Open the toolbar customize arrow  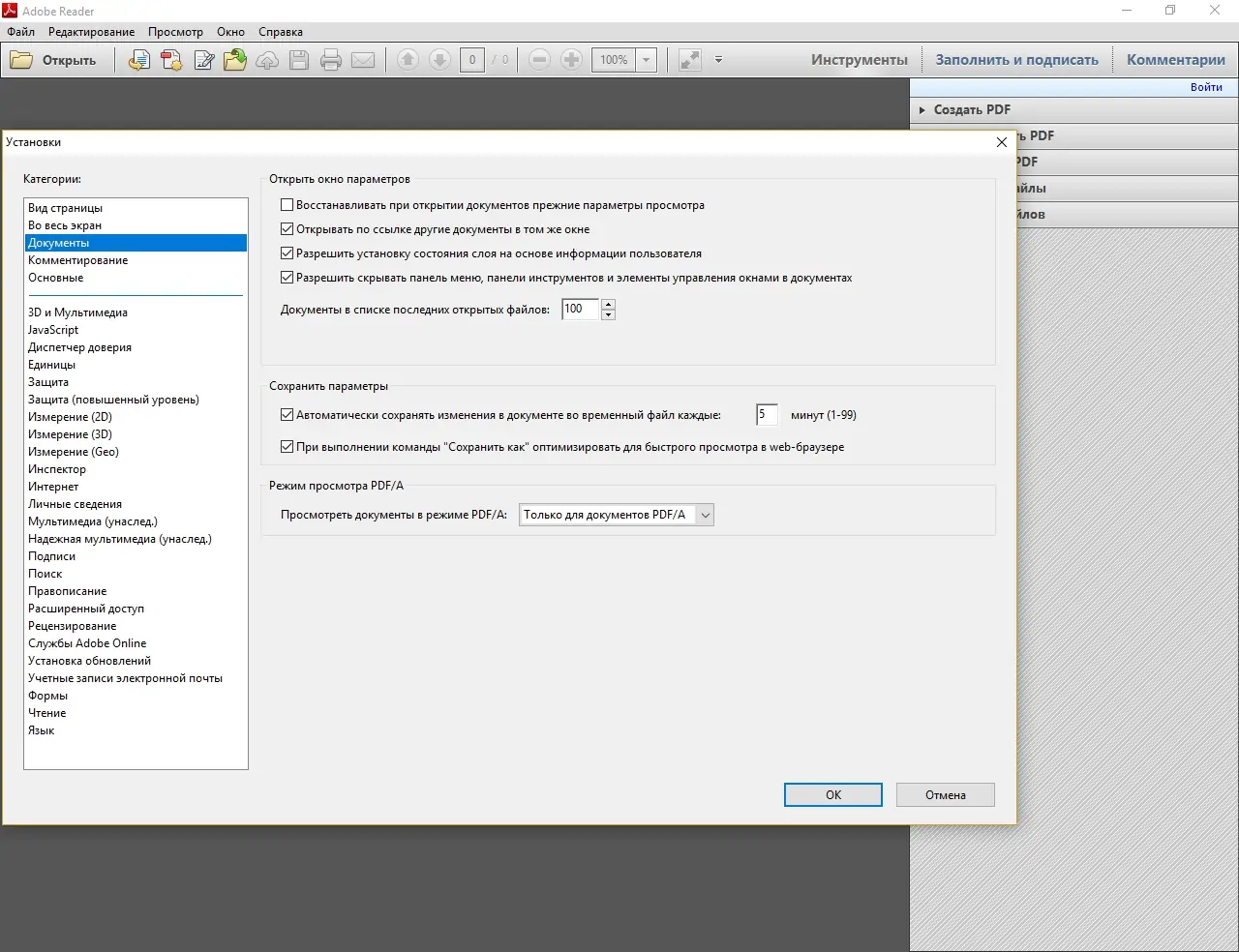click(x=718, y=60)
